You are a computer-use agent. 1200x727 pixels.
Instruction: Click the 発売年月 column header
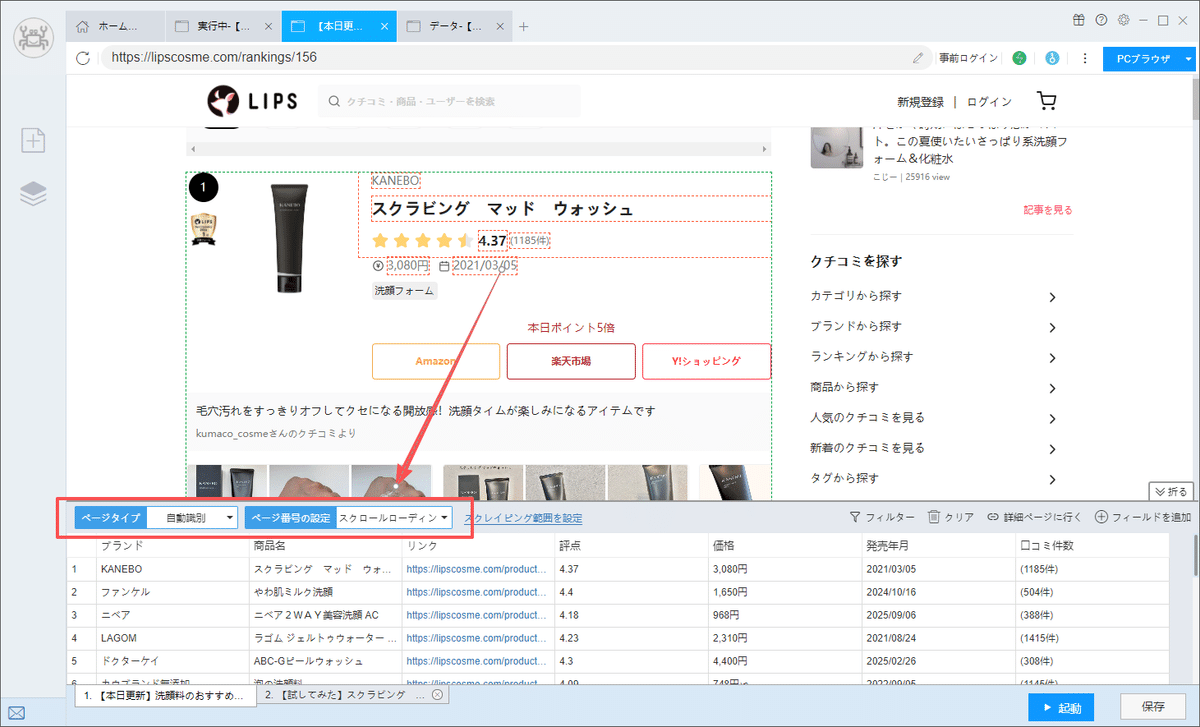pos(936,546)
